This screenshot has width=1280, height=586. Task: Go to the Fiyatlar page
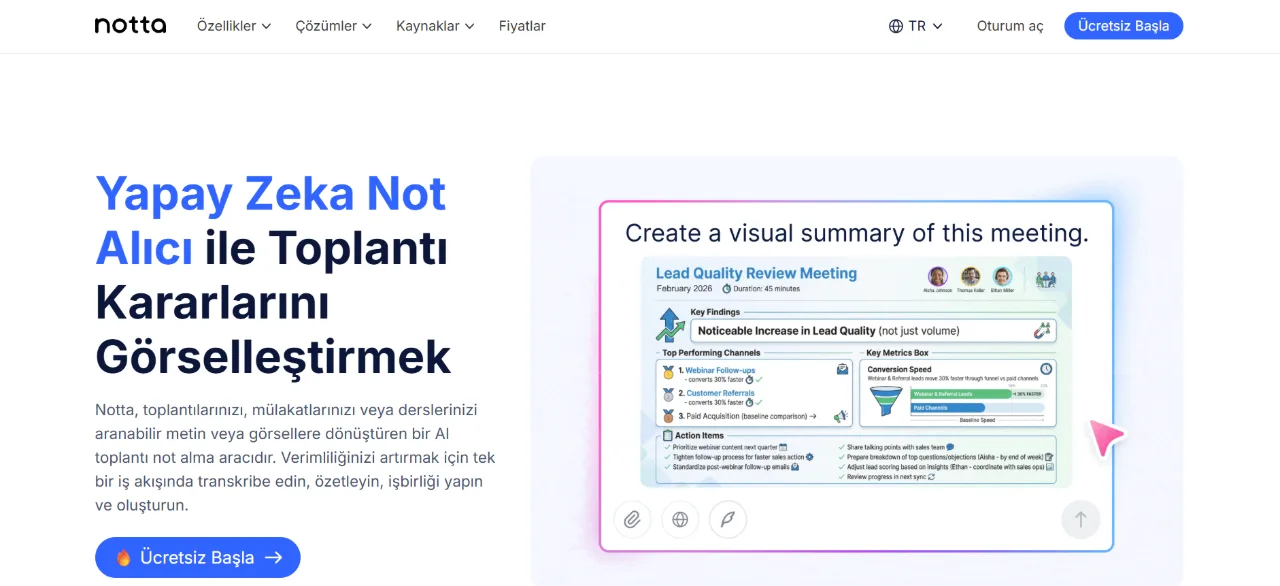522,26
